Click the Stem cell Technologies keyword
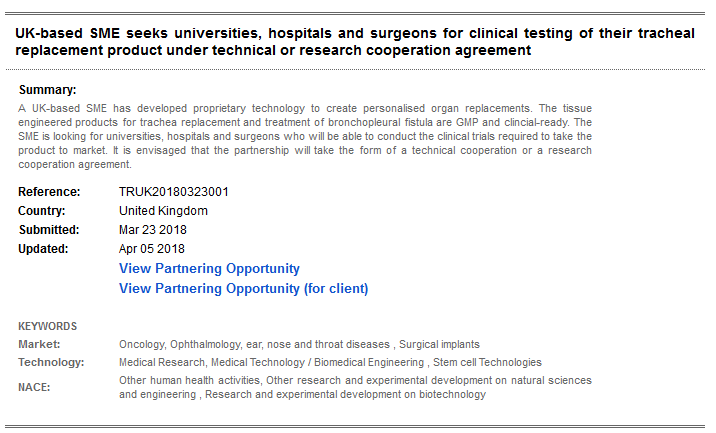 (x=488, y=362)
